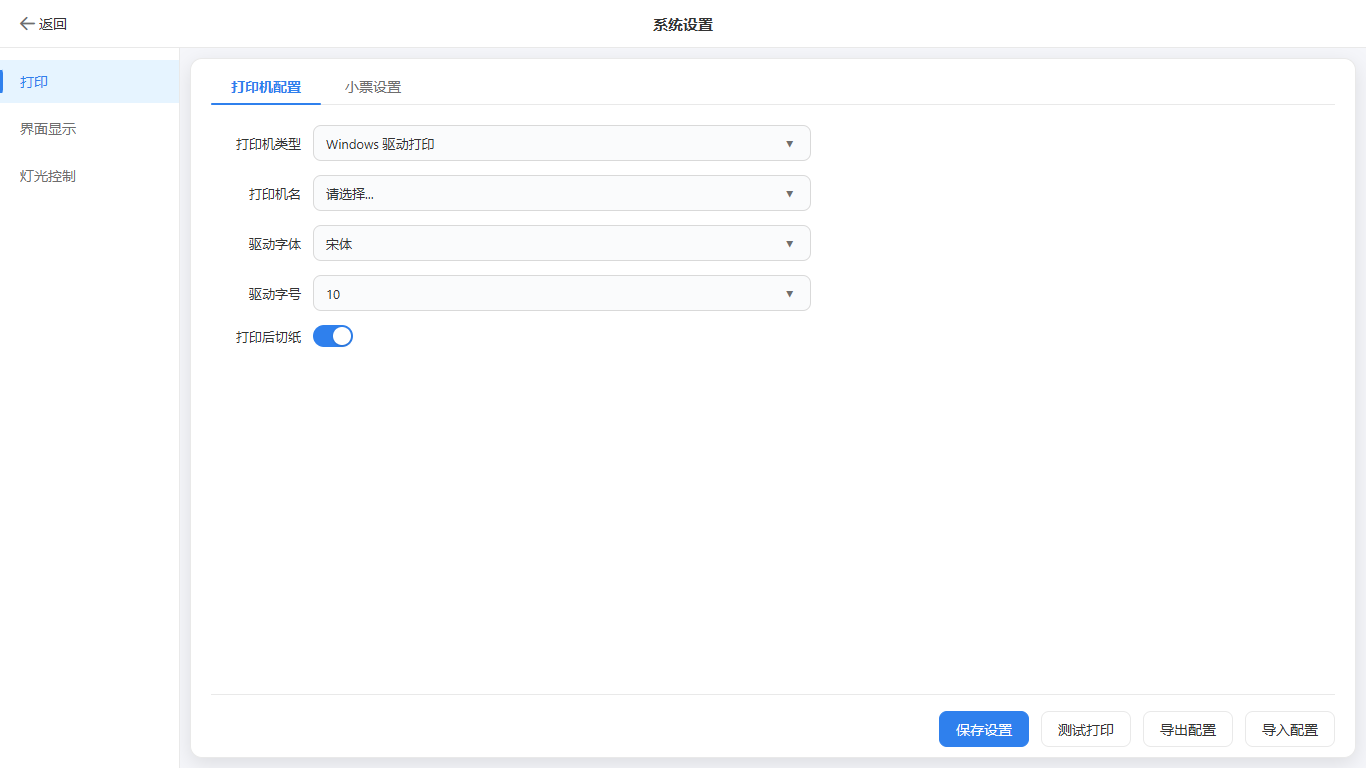Switch to the 小票设置 tab
Screen dimensions: 1366x768
point(373,87)
